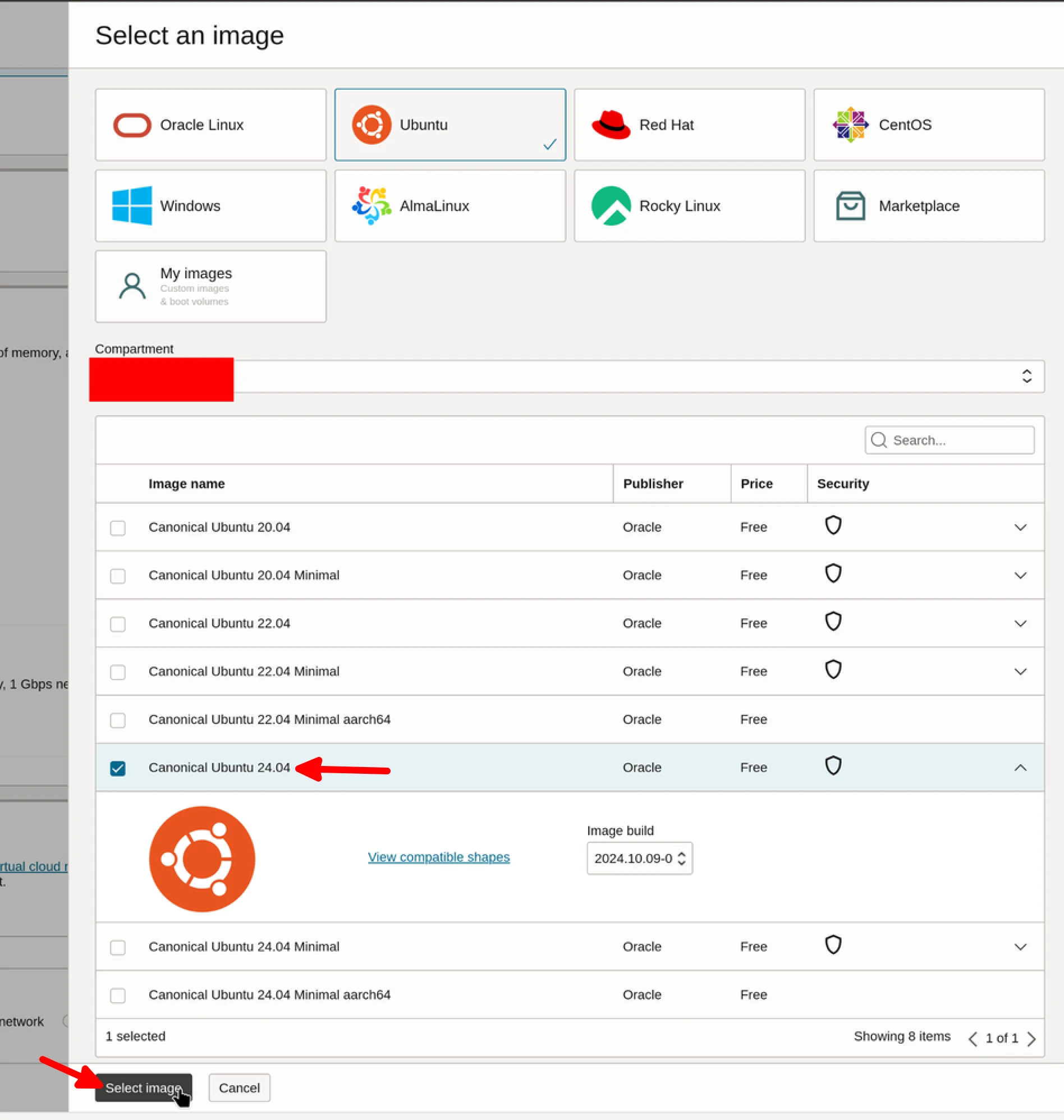Viewport: 1064px width, 1120px height.
Task: Open the Compartment dropdown
Action: coord(570,376)
